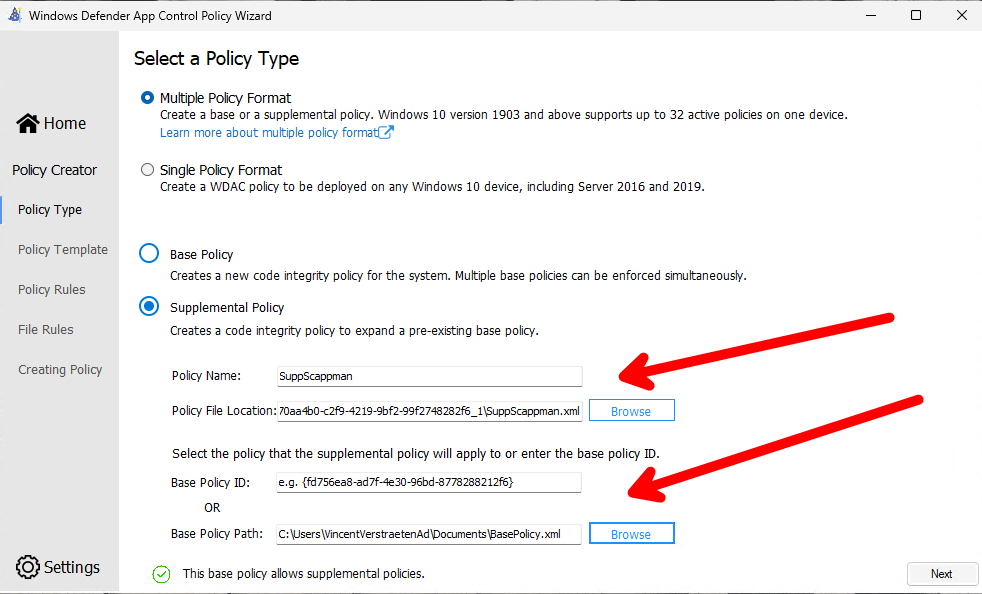Viewport: 982px width, 594px height.
Task: Click the 'Base Policy Path:' label
Action: [x=217, y=534]
